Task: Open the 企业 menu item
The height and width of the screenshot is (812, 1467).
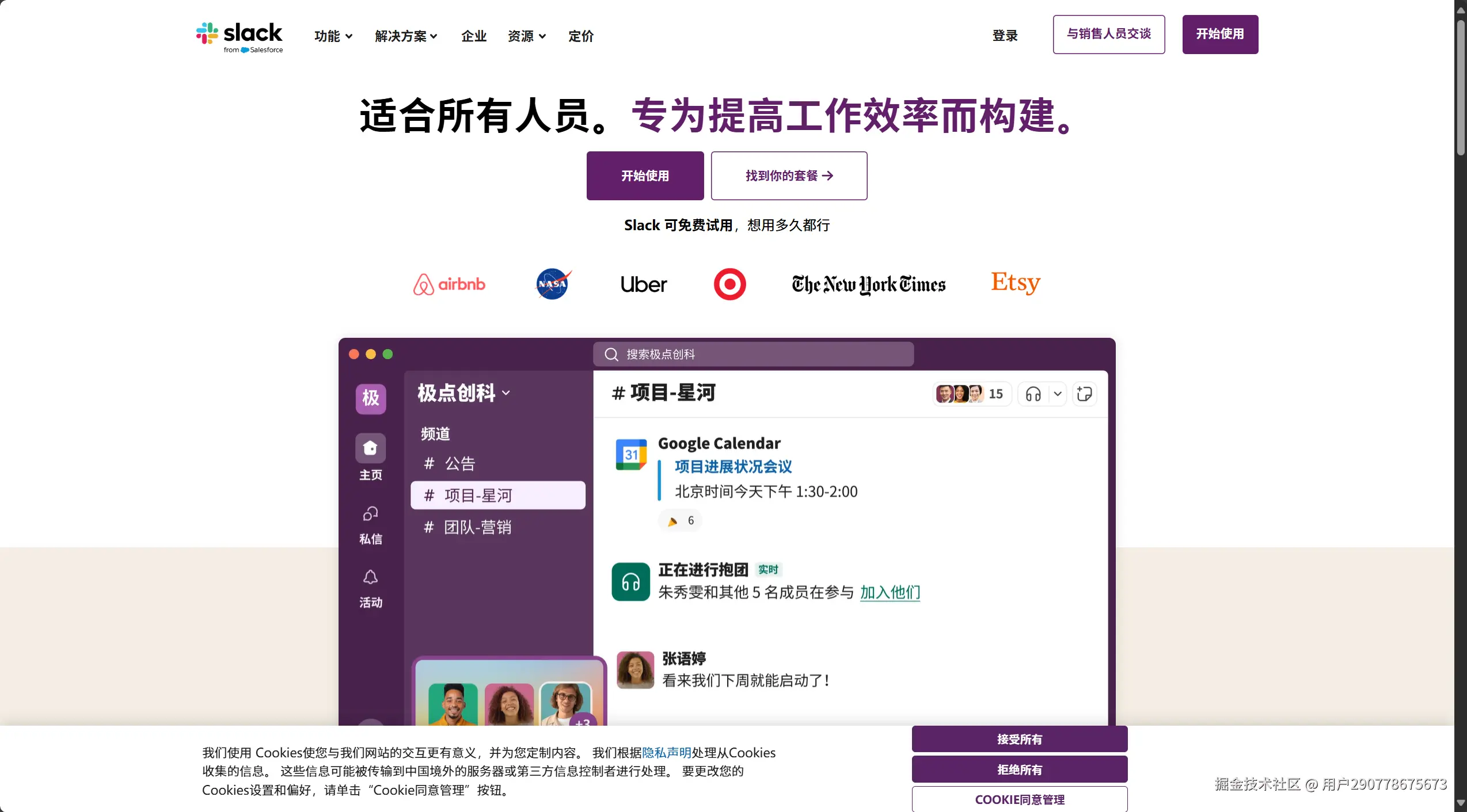Action: [x=474, y=36]
